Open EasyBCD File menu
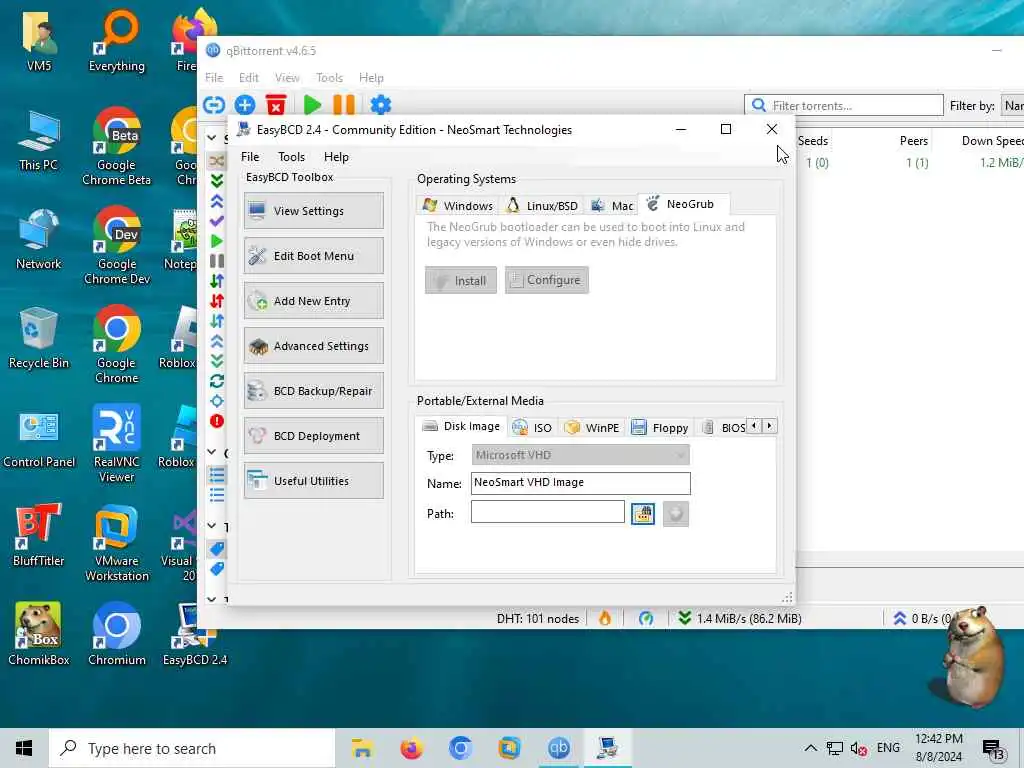The width and height of the screenshot is (1024, 768). click(x=250, y=157)
